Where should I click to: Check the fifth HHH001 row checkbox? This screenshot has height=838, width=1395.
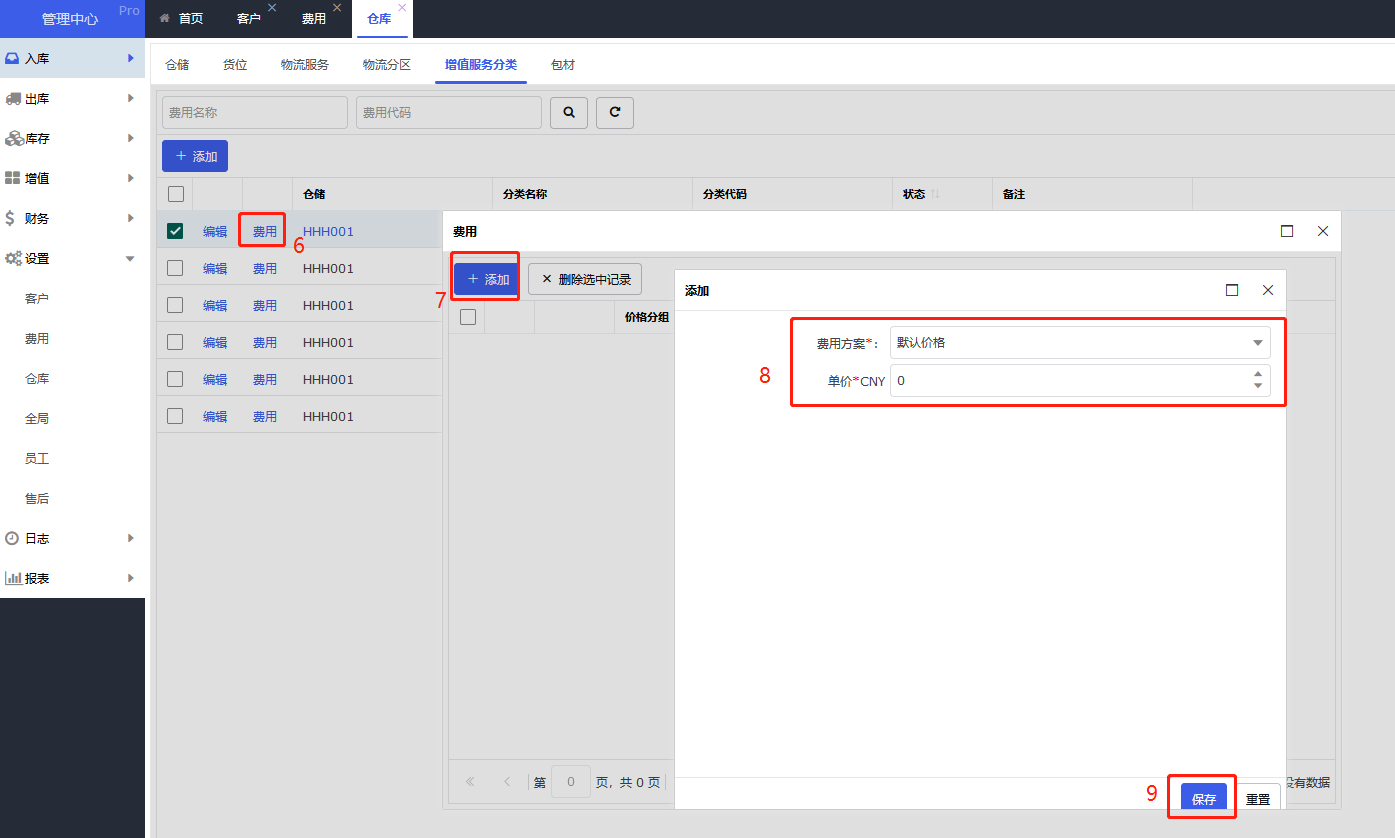point(175,379)
